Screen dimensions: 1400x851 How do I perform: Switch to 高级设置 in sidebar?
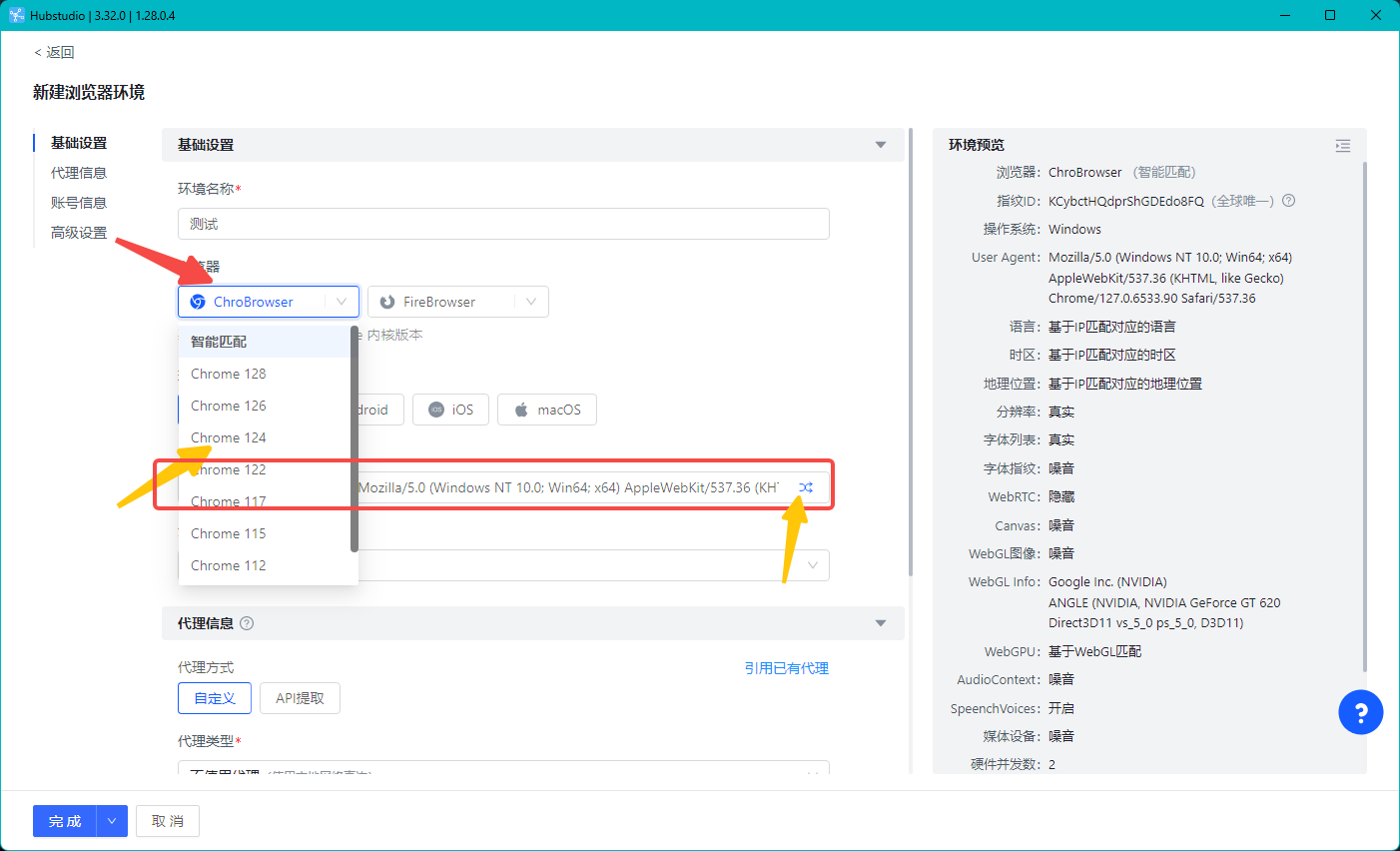tap(79, 233)
